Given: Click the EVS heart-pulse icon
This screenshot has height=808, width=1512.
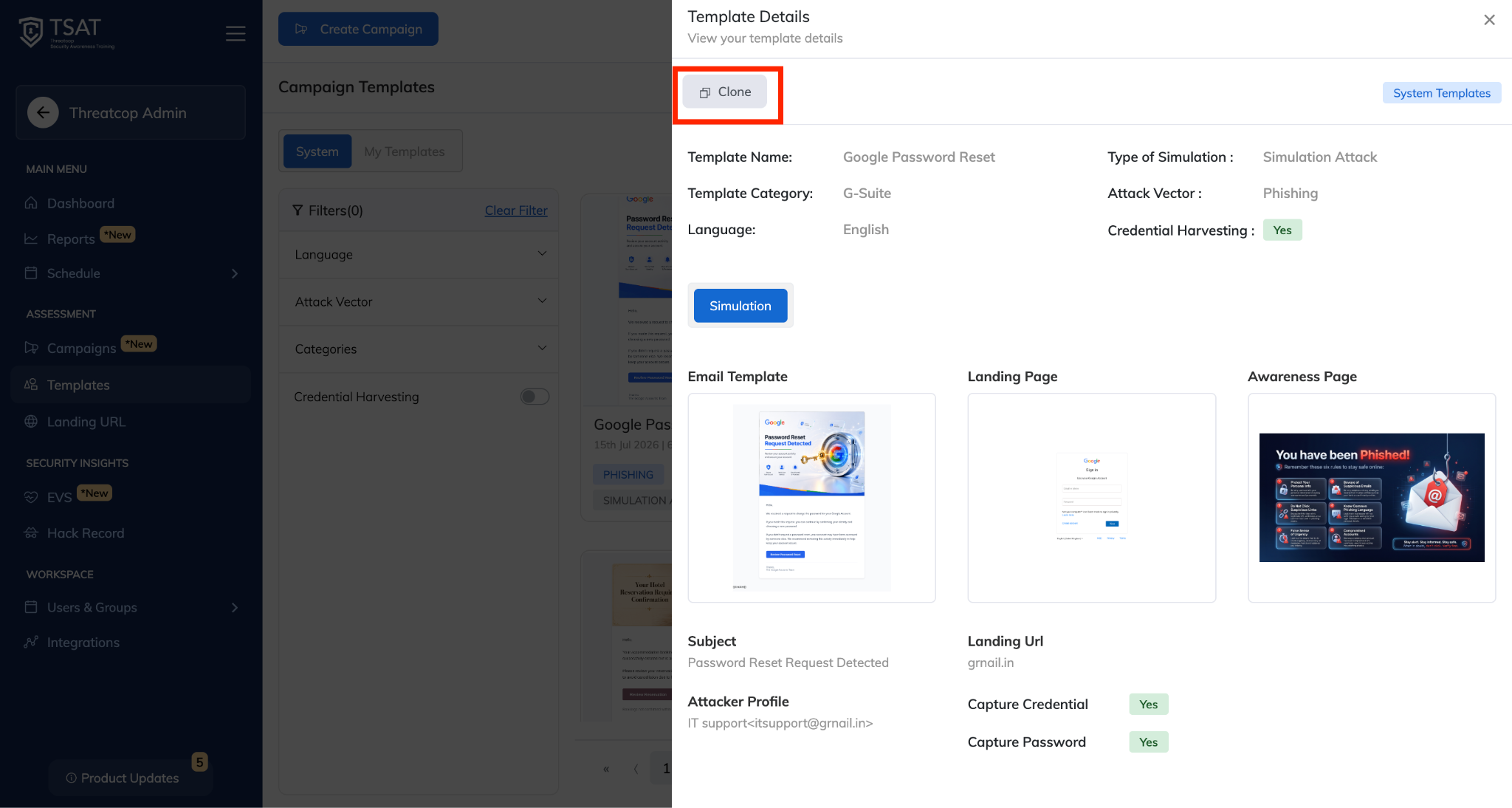Looking at the screenshot, I should (31, 497).
